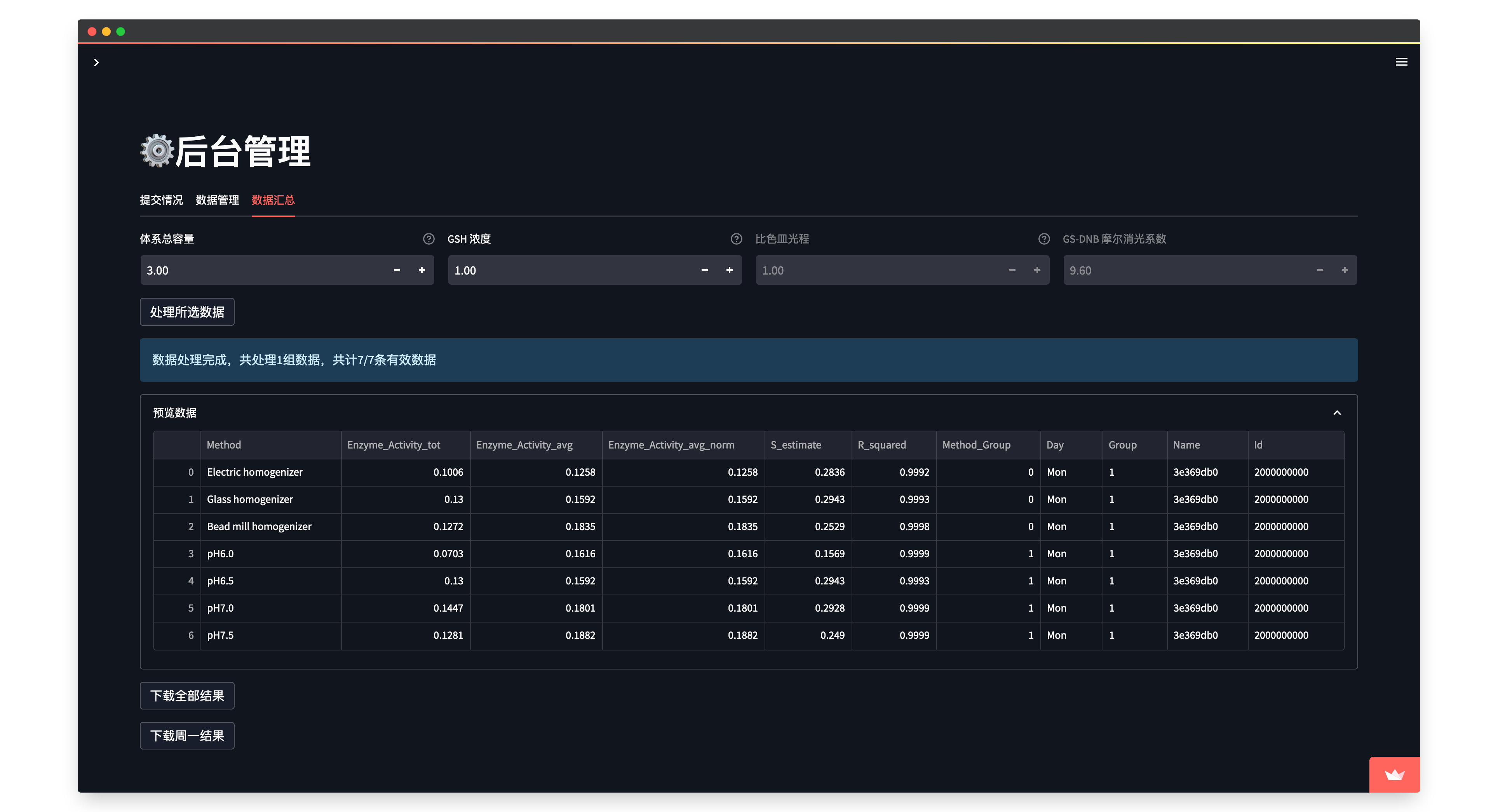The height and width of the screenshot is (812, 1498).
Task: Sort by Enzyme_Activity_avg column header
Action: (536, 445)
